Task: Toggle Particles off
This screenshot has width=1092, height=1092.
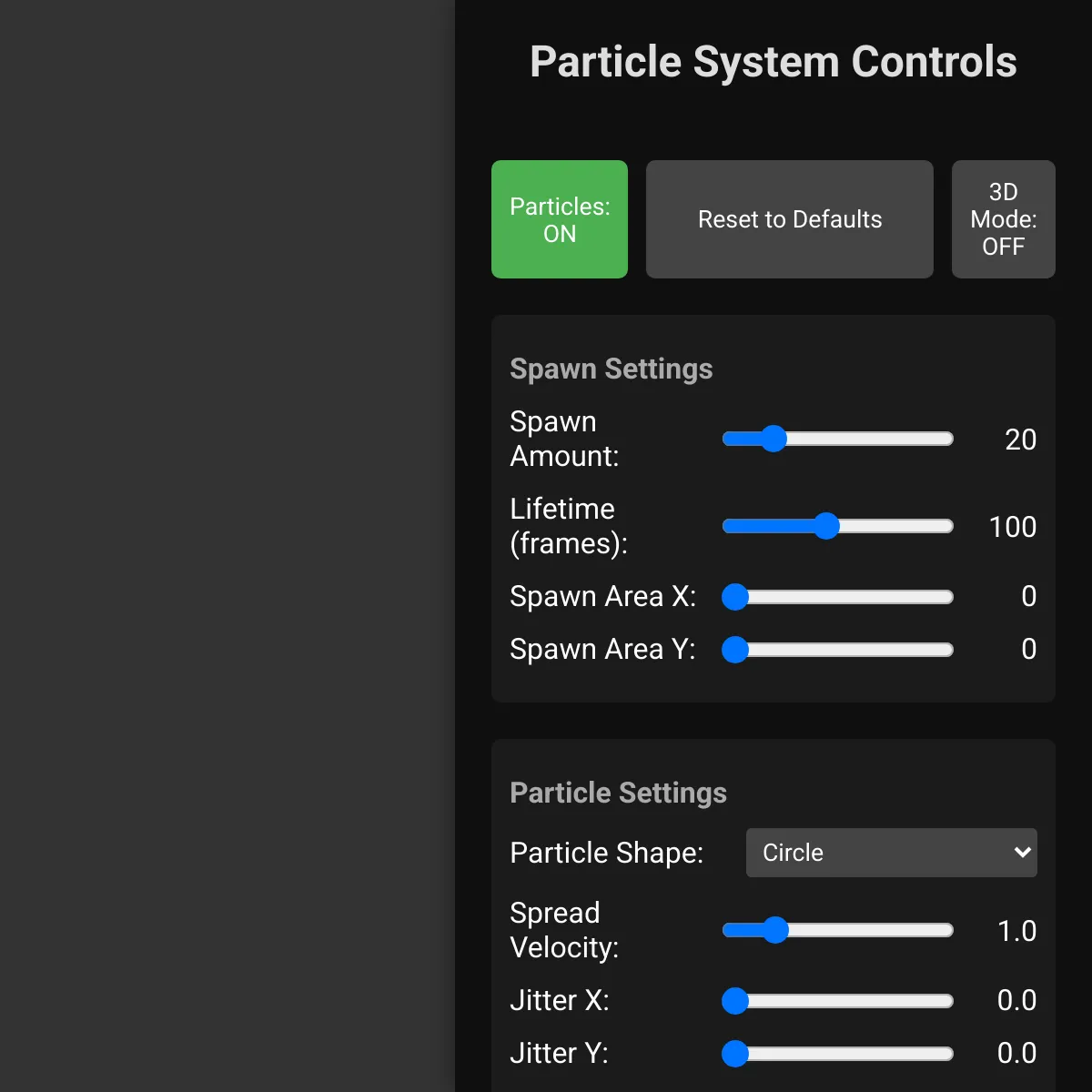Action: [x=559, y=218]
